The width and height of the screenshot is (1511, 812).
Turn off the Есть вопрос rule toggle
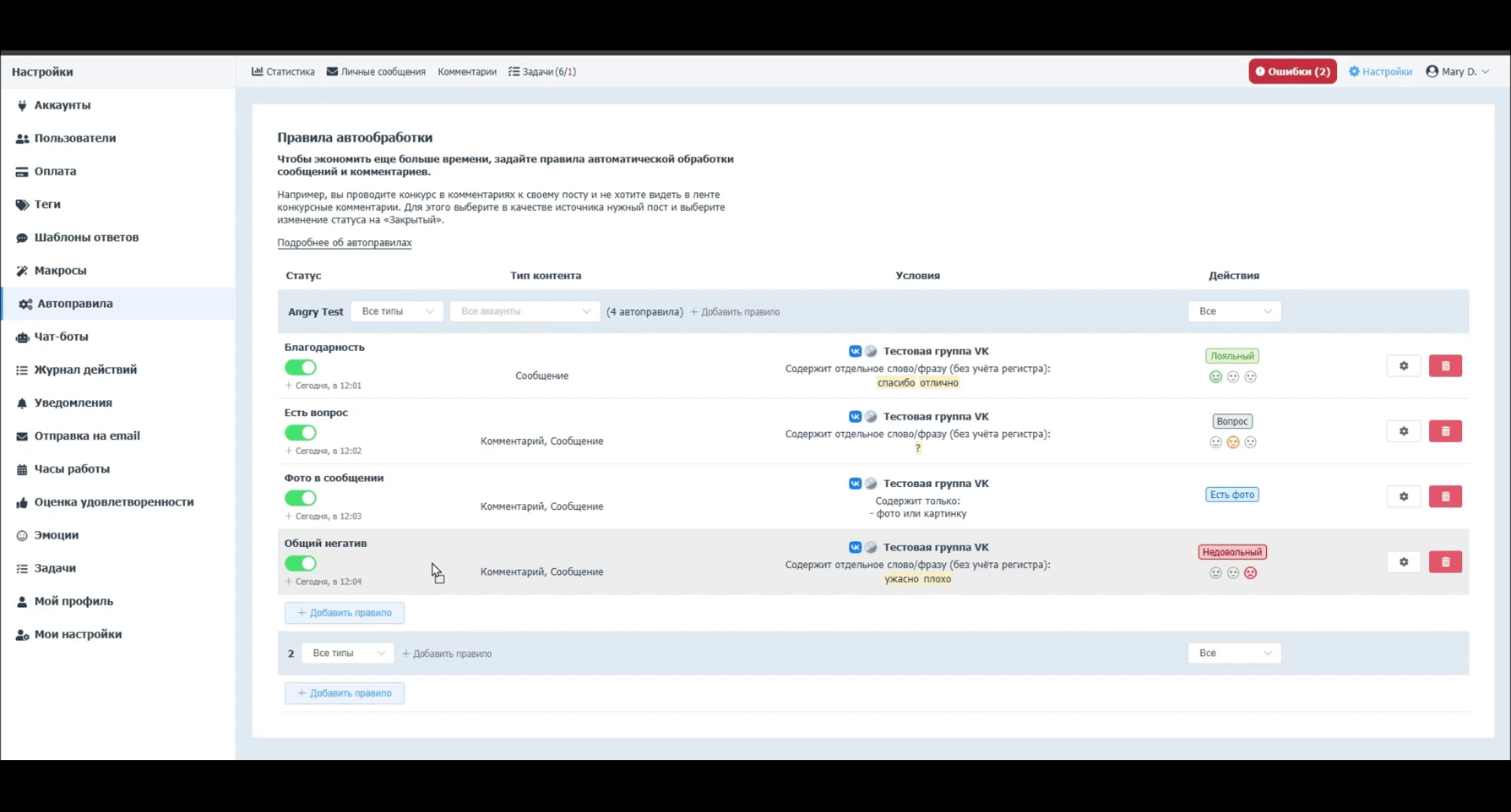[301, 433]
